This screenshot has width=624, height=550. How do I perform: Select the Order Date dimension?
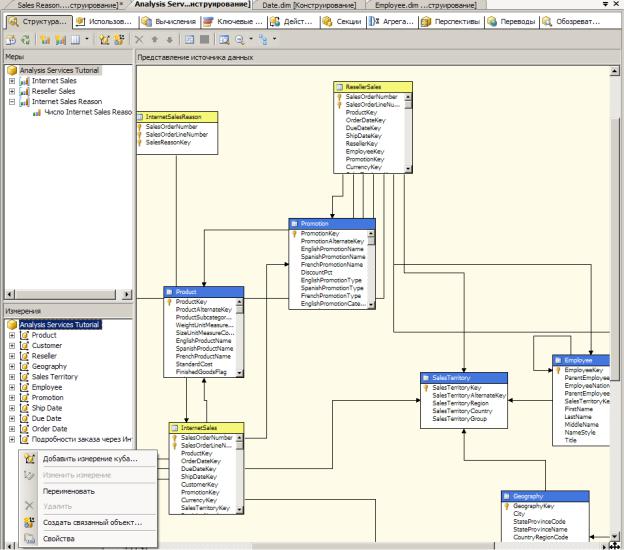(49, 429)
